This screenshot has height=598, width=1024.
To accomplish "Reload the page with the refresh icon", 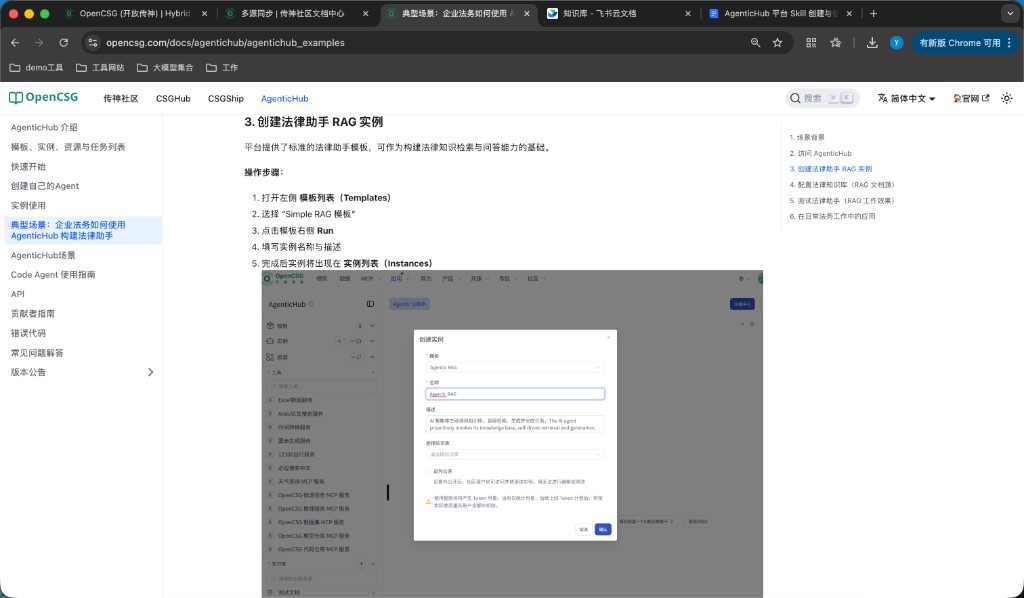I will click(x=63, y=43).
